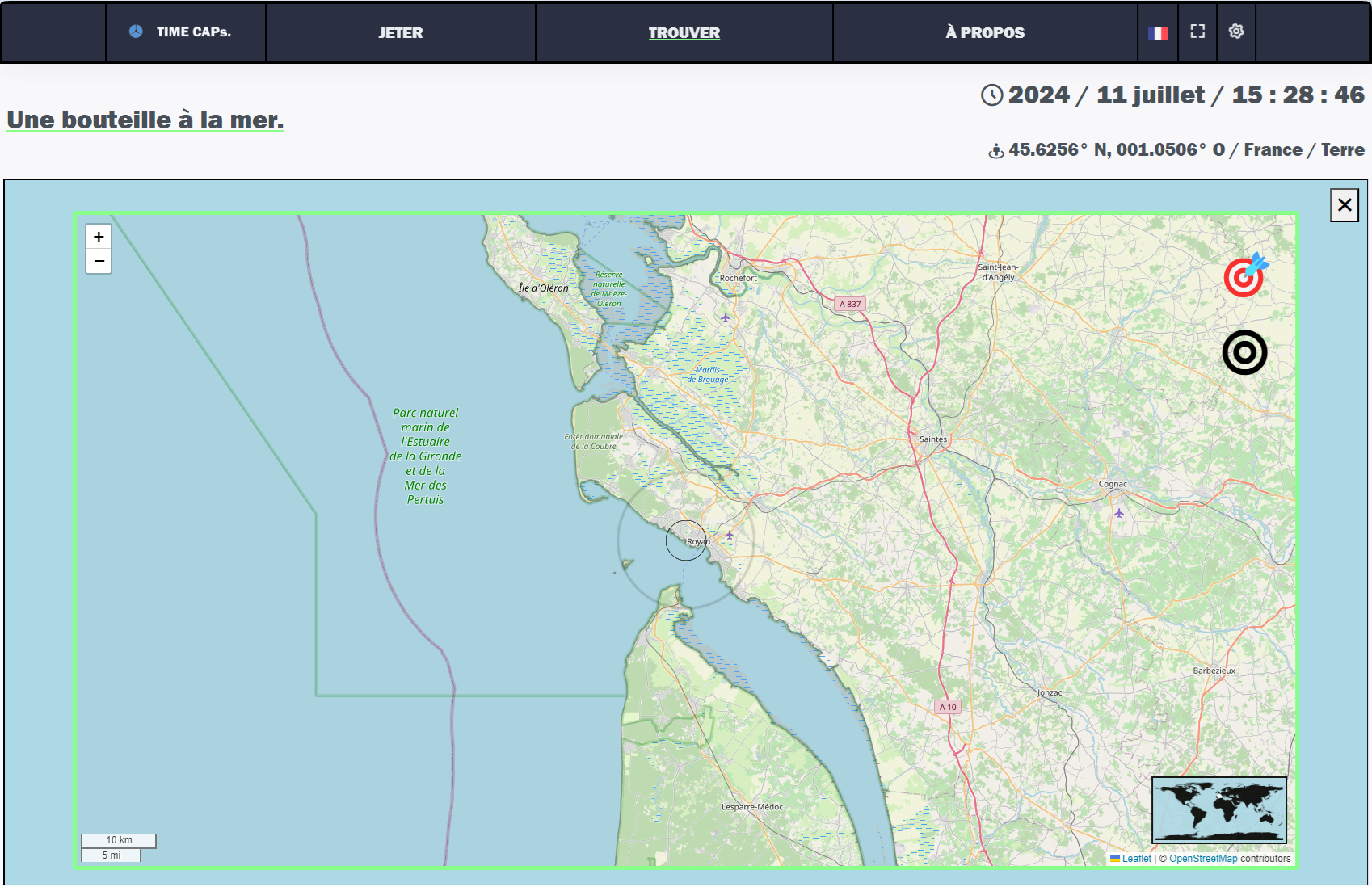
Task: Click the Royan circle marker on map
Action: 686,540
